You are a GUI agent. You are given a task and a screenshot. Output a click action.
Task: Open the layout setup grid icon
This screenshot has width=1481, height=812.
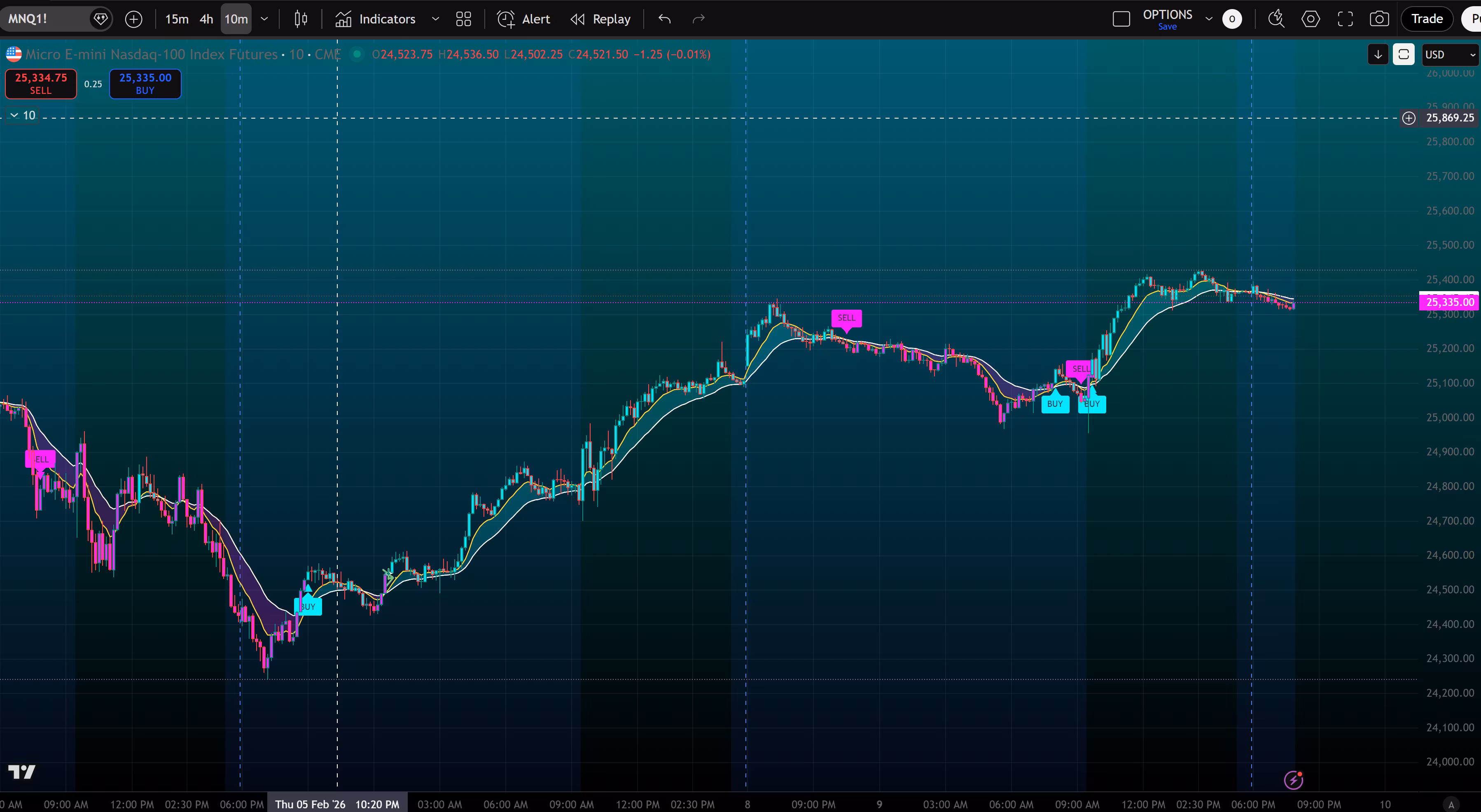(x=463, y=19)
